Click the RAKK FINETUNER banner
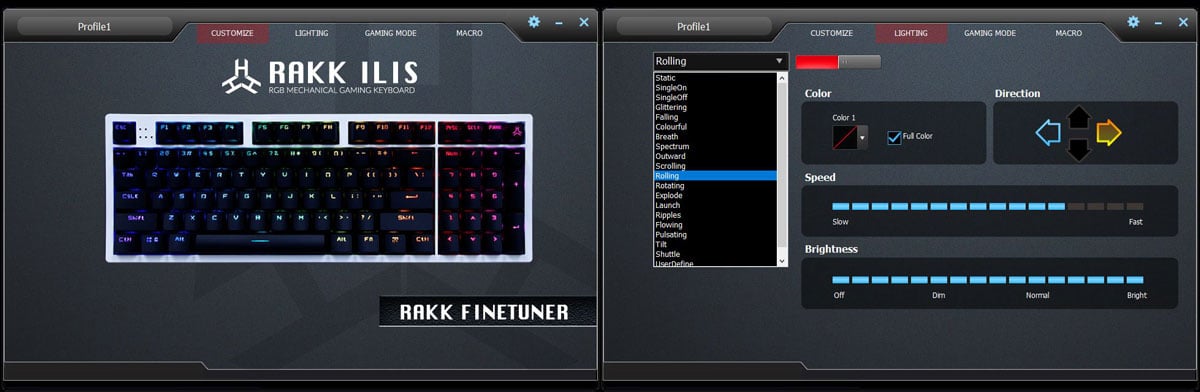Screen dimensions: 1200x392 (487, 312)
